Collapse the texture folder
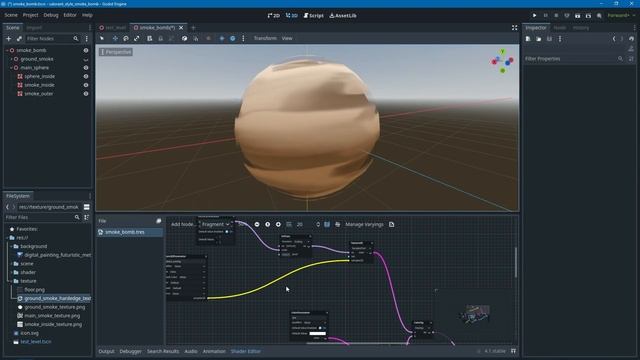This screenshot has height=360, width=640. point(11,281)
